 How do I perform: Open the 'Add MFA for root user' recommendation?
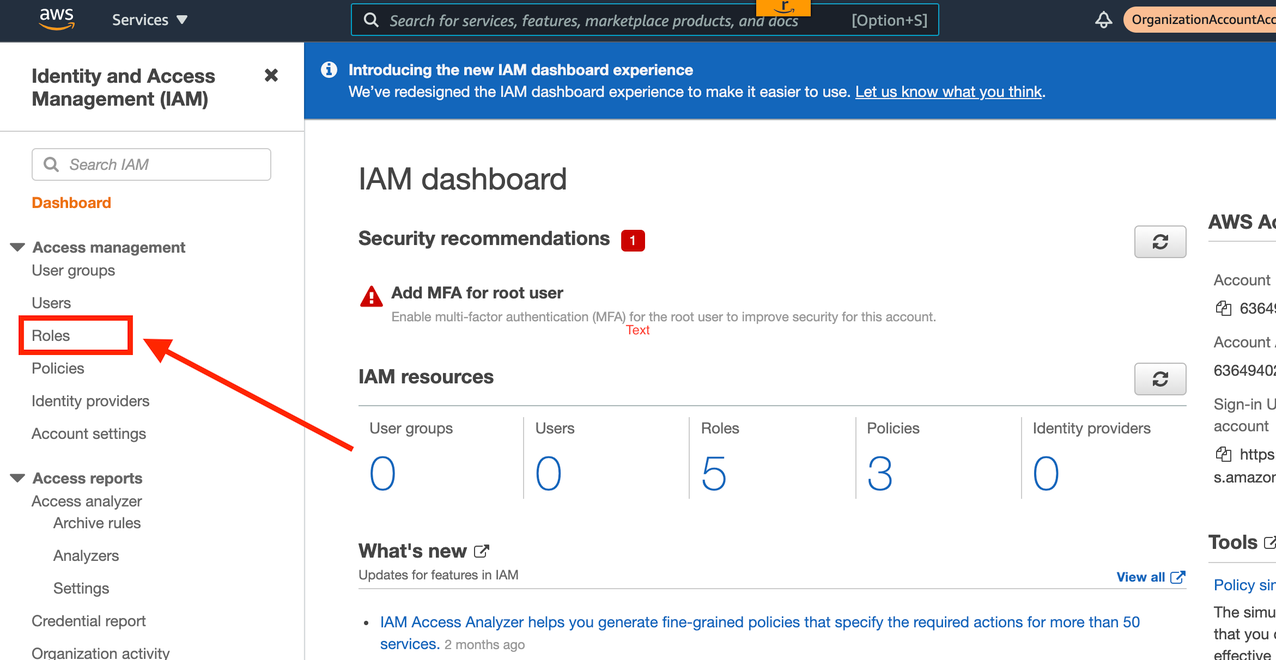point(477,293)
